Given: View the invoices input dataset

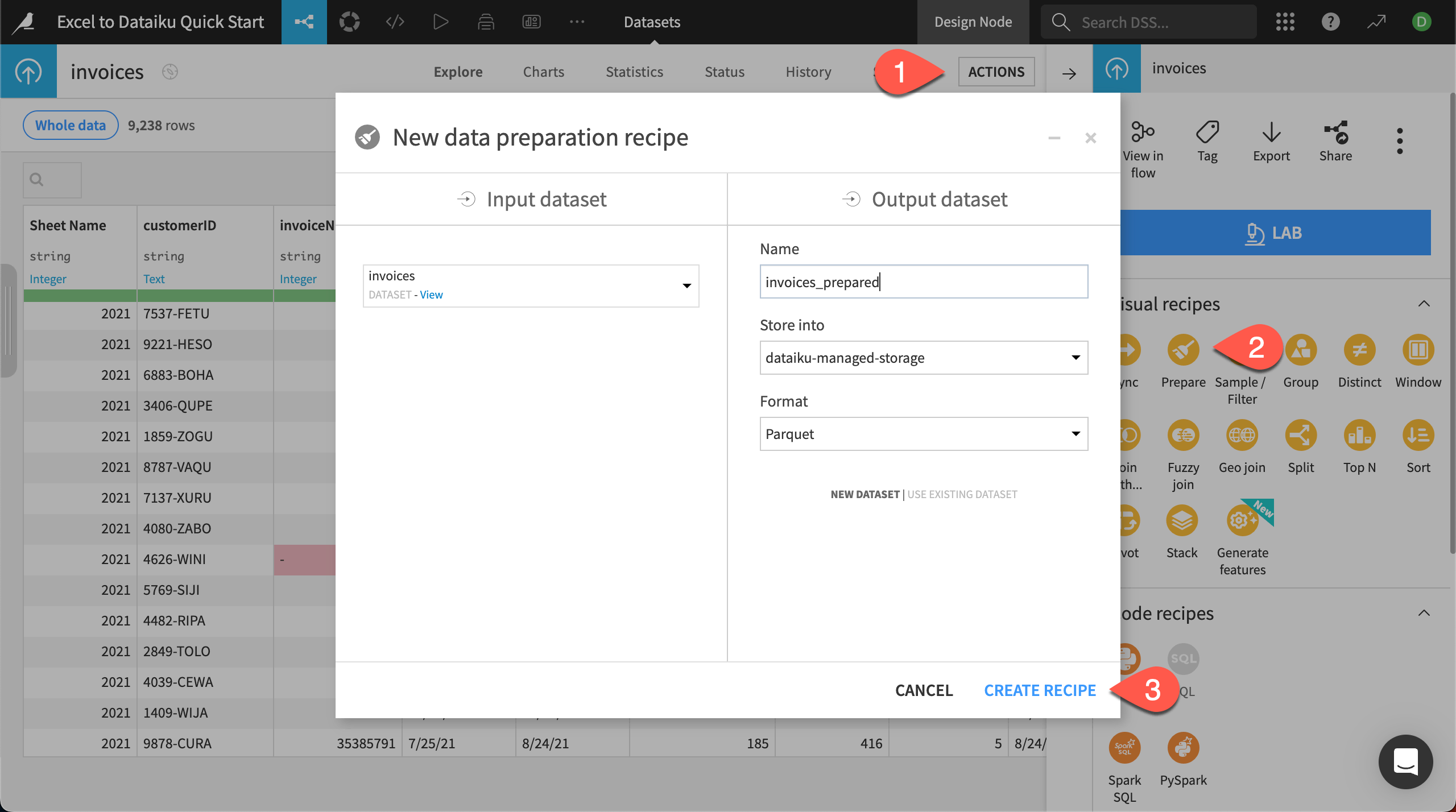Looking at the screenshot, I should [432, 295].
